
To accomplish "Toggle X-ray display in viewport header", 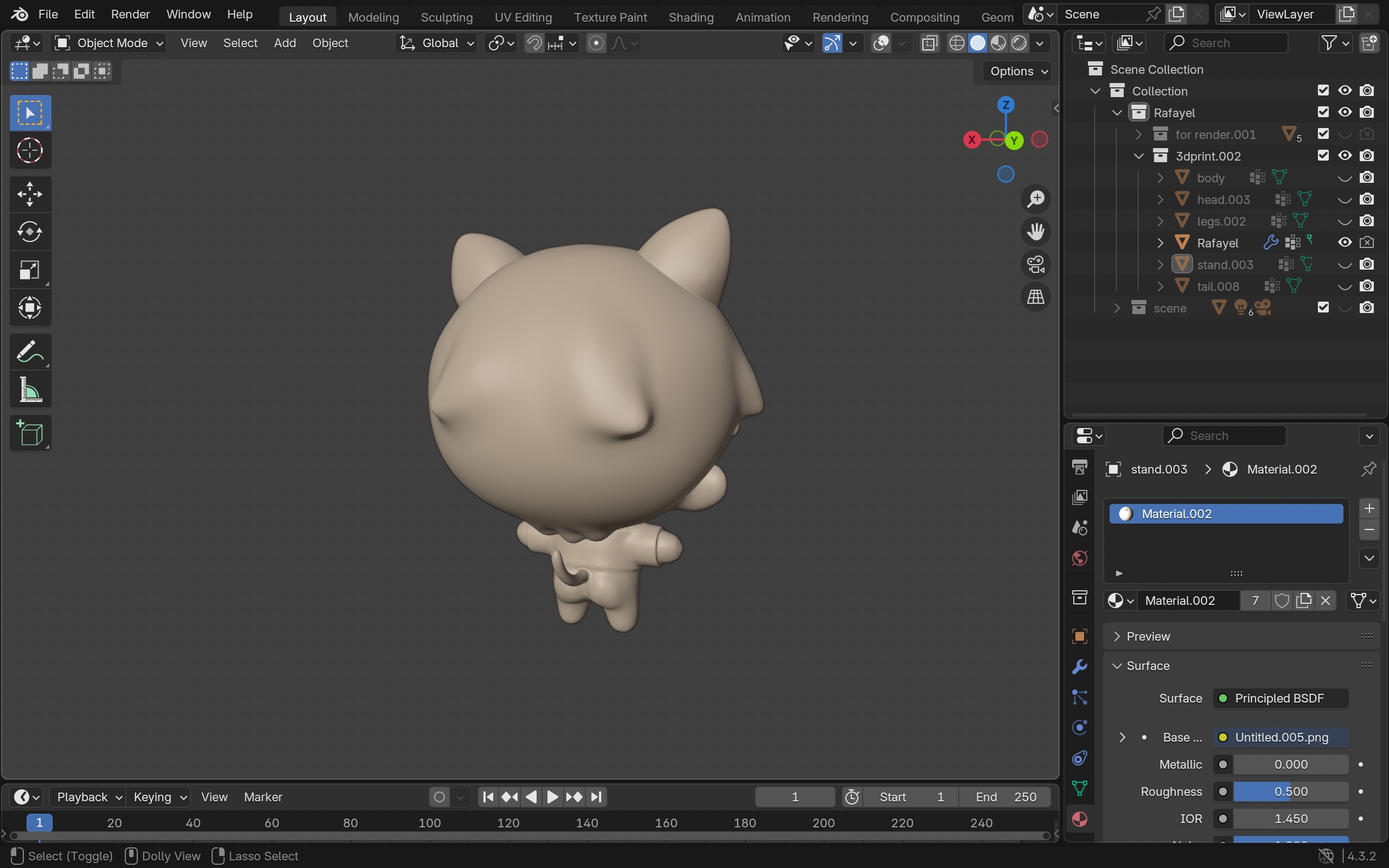I will (929, 43).
